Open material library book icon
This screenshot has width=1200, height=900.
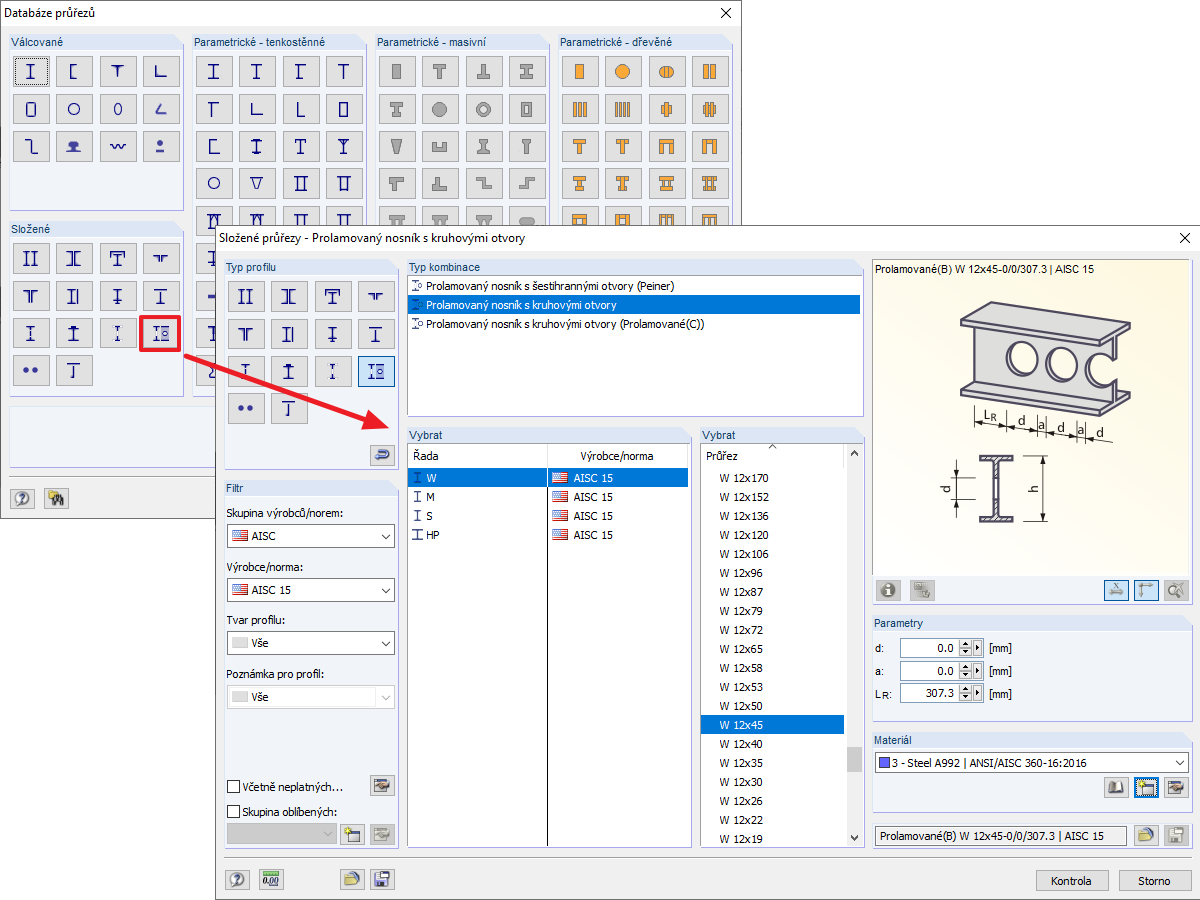tap(1116, 788)
